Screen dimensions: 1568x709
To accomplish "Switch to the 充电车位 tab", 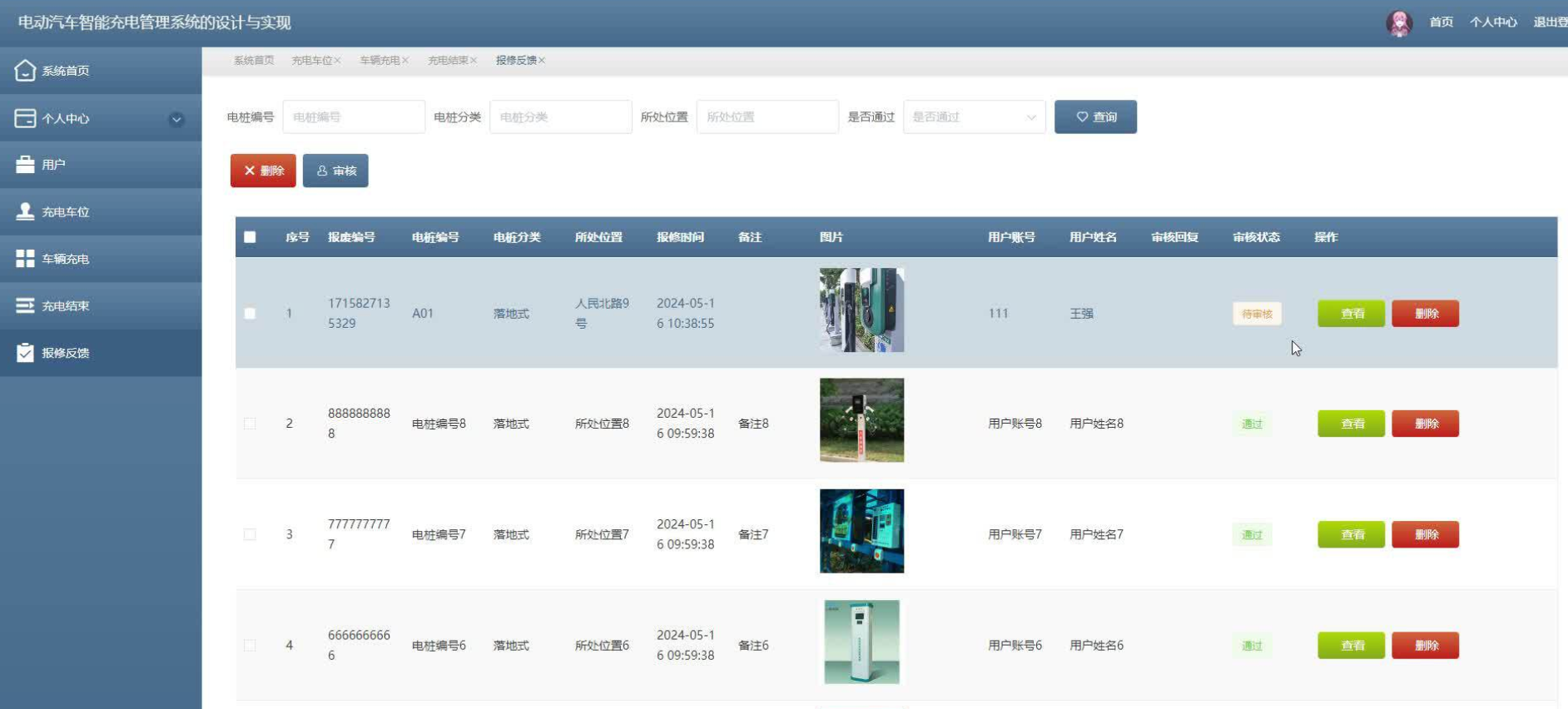I will coord(311,61).
